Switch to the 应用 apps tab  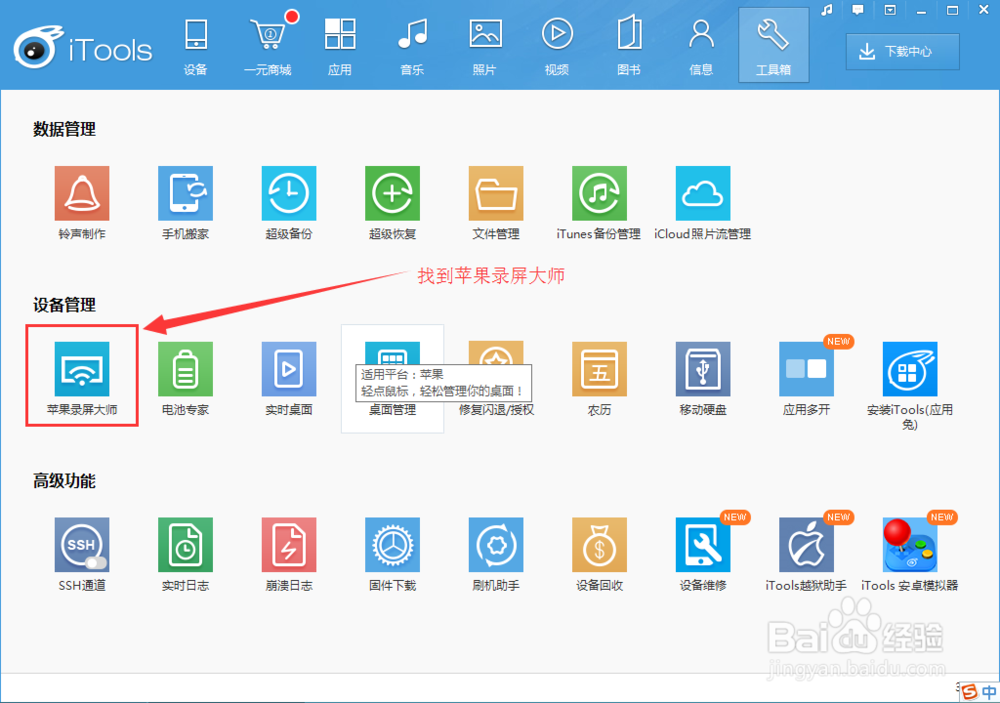[340, 46]
